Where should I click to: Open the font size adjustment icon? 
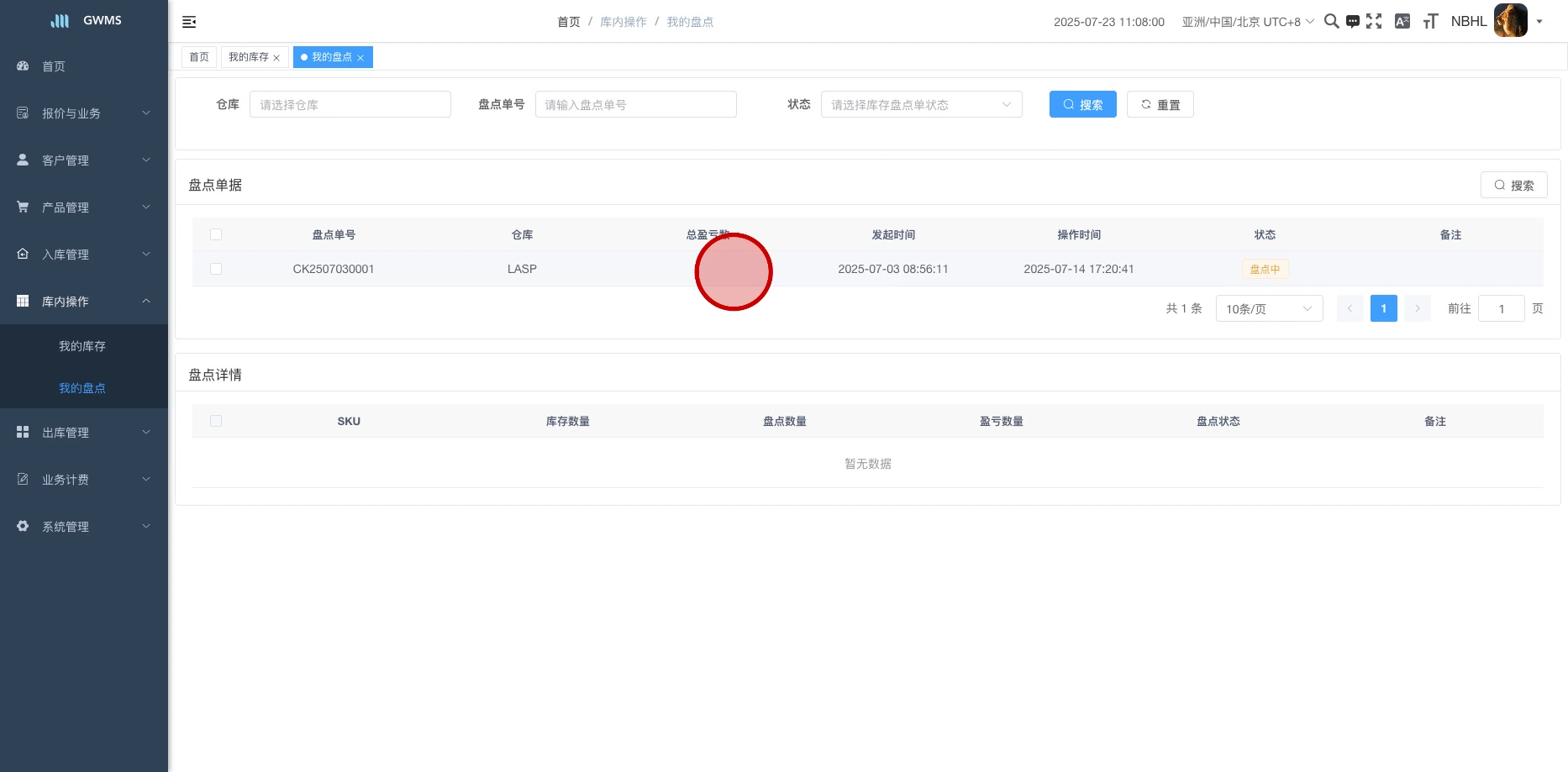click(x=1430, y=22)
